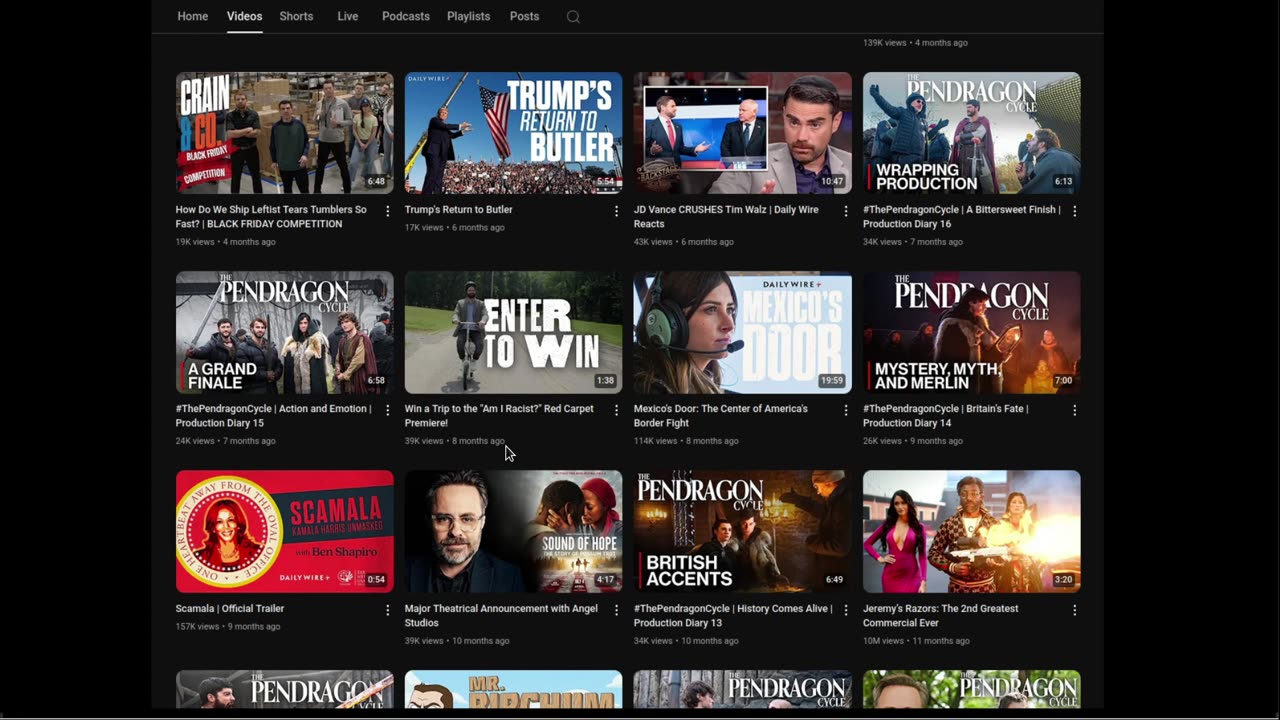Select '114K views • 8 months ago' text
Image resolution: width=1280 pixels, height=720 pixels.
(686, 441)
